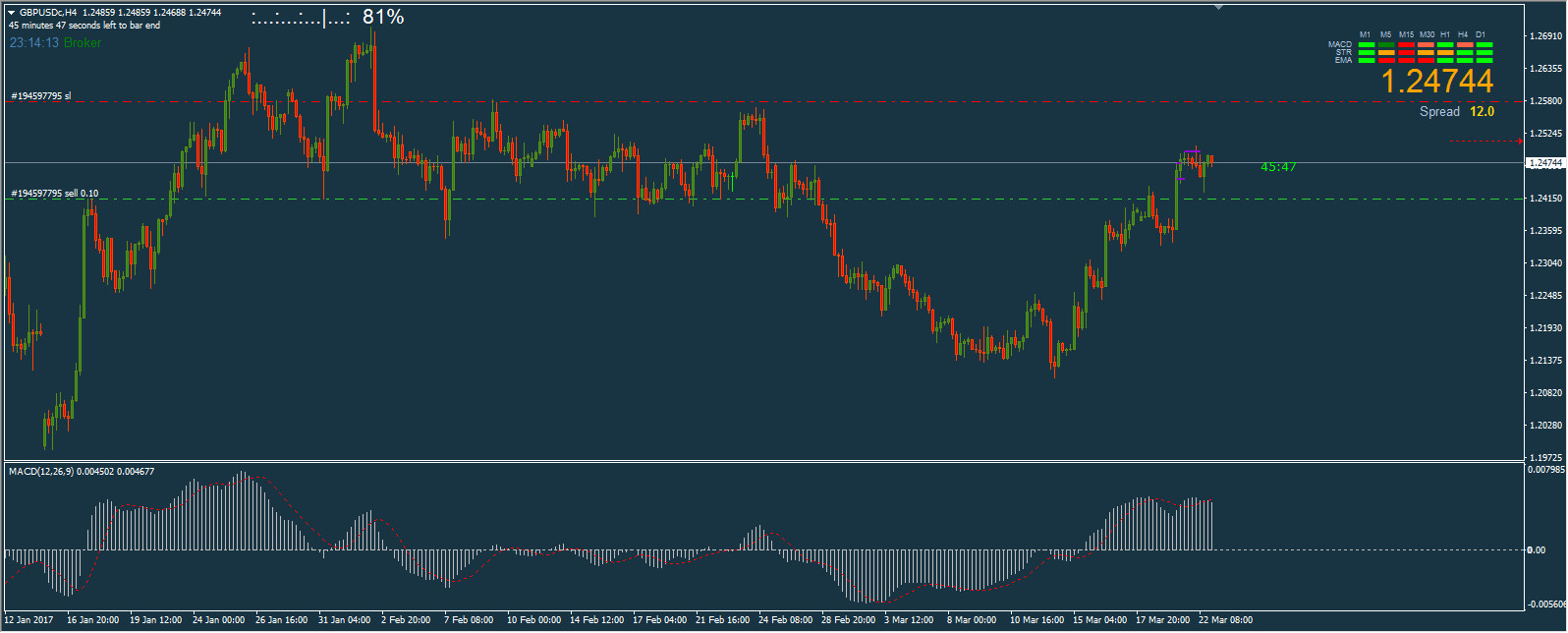
Task: Click the triangle arrow beside GBPUSDc,H4
Action: point(12,13)
